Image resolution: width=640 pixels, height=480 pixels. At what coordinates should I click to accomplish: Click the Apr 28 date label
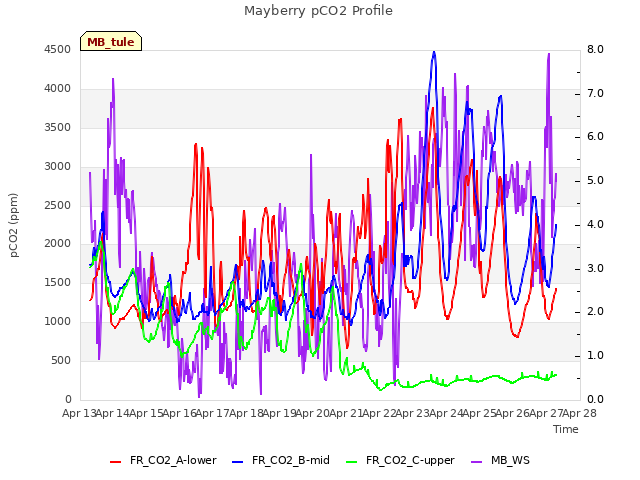[579, 413]
